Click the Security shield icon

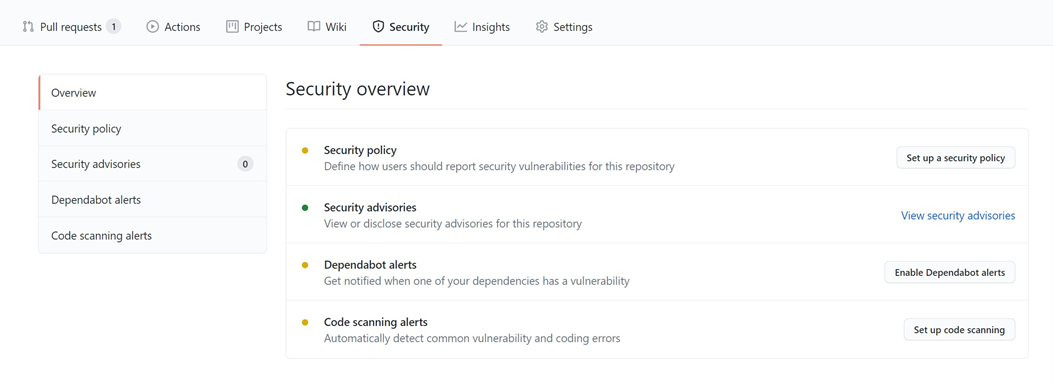coord(378,27)
